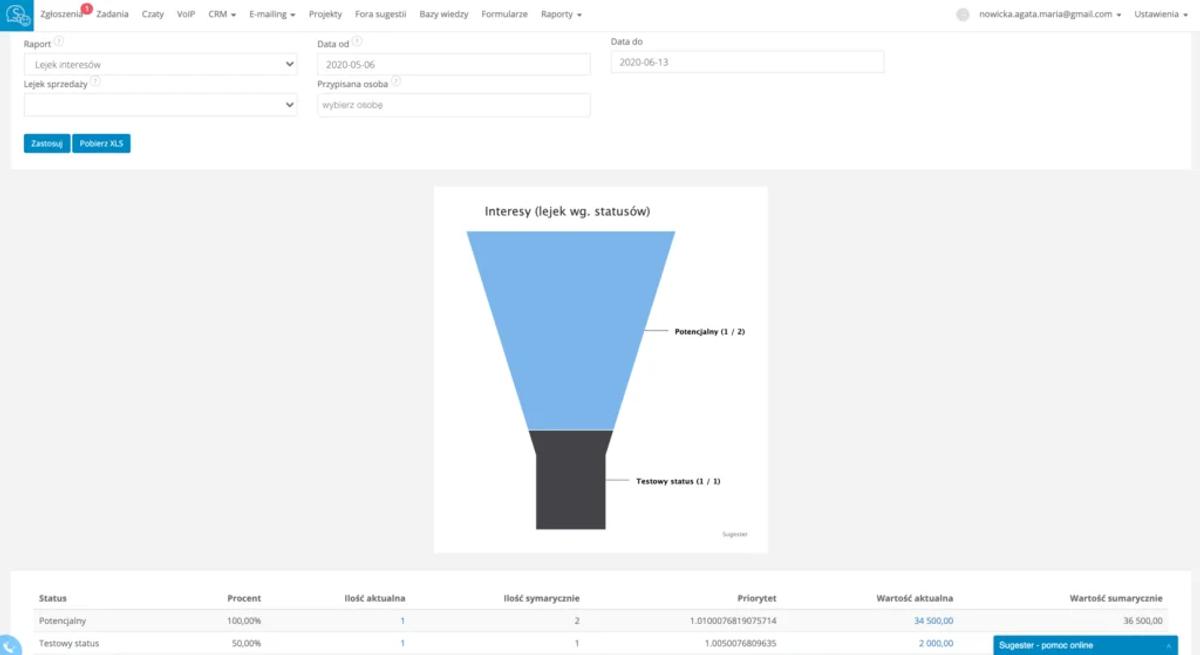Click the 36 500,00 cell
Viewport: 1200px width, 655px height.
click(1143, 621)
